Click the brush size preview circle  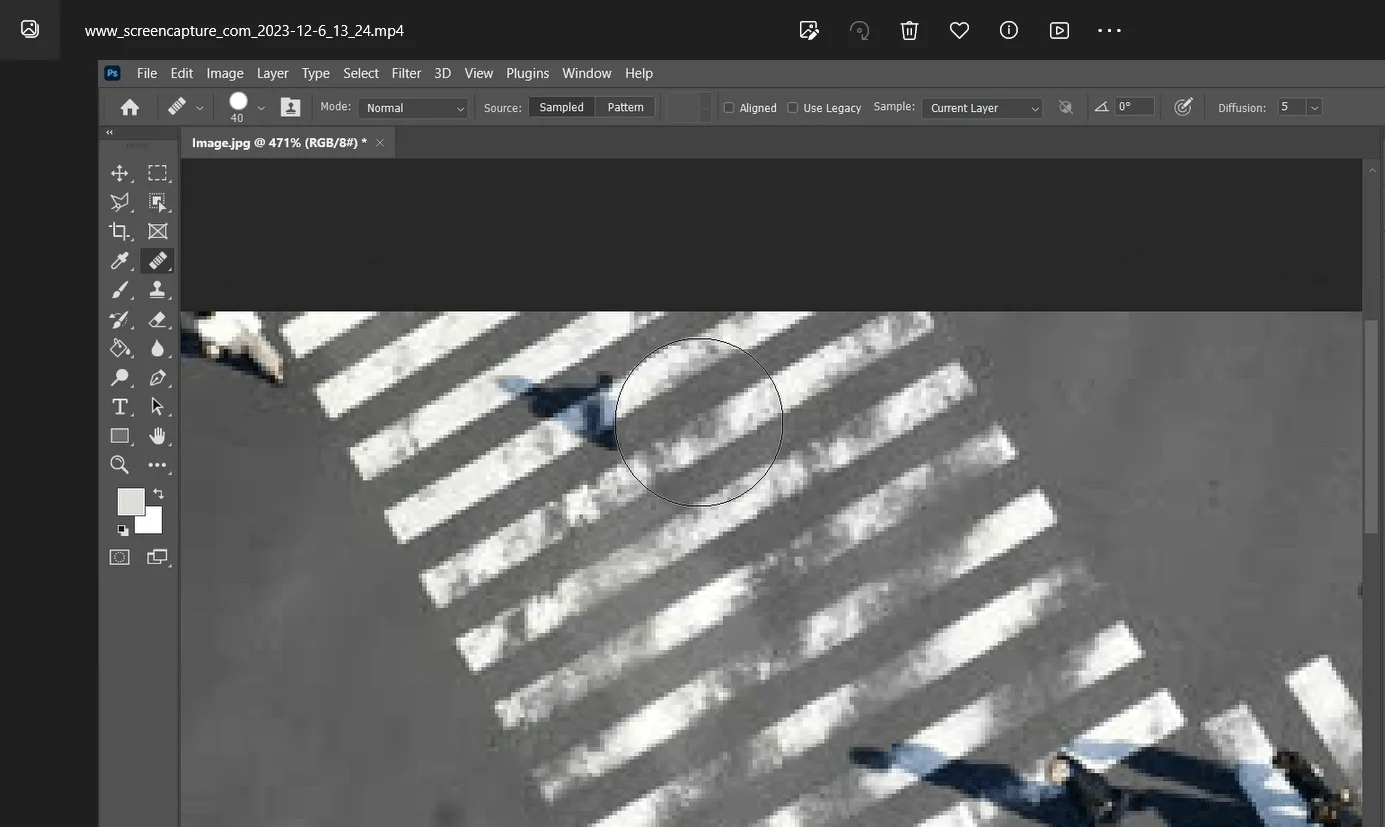[x=238, y=101]
